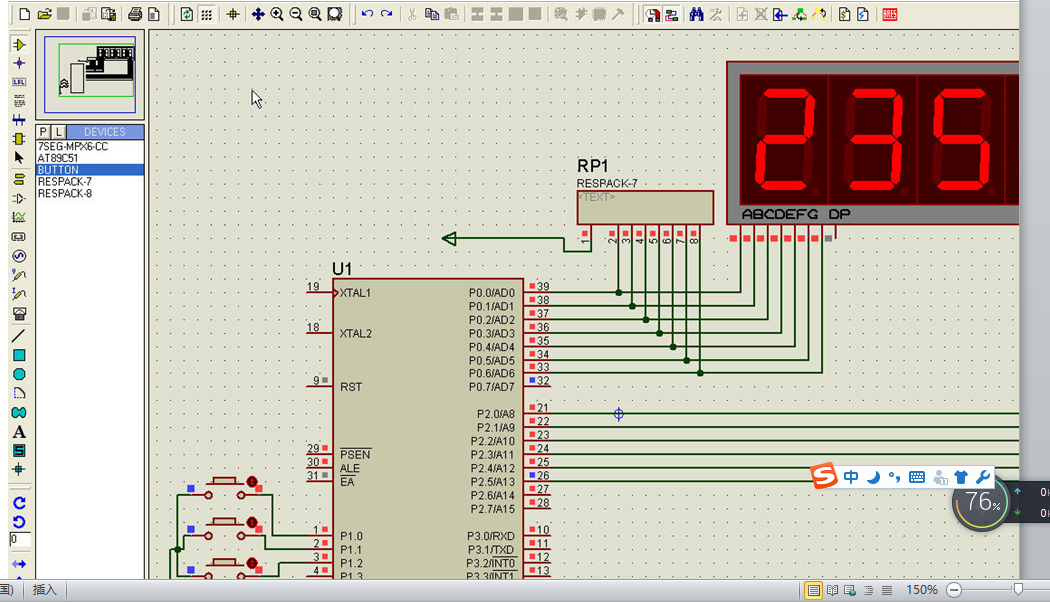The height and width of the screenshot is (602, 1050).
Task: Zoom to selected area
Action: pos(334,14)
